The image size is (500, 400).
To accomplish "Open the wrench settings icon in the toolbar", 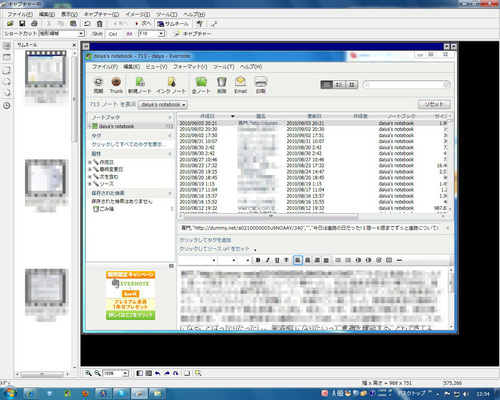I will [214, 24].
